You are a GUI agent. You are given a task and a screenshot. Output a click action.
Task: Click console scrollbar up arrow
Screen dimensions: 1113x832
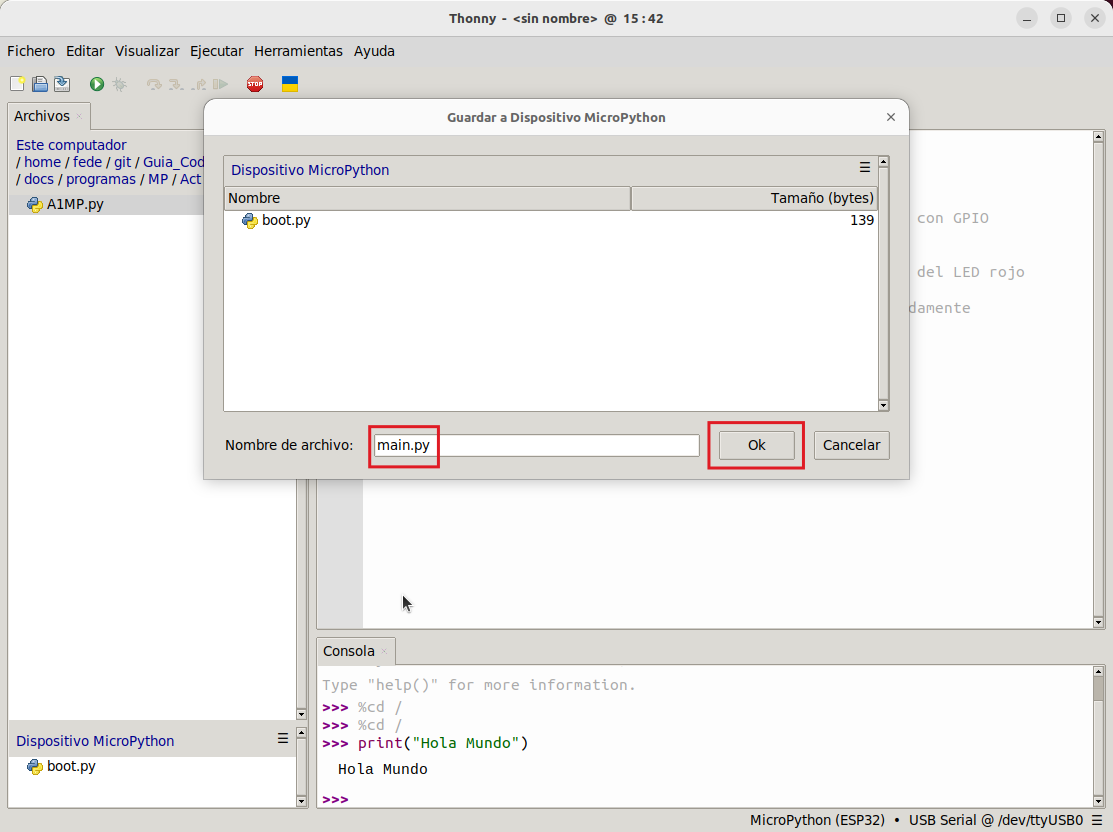(x=1099, y=672)
